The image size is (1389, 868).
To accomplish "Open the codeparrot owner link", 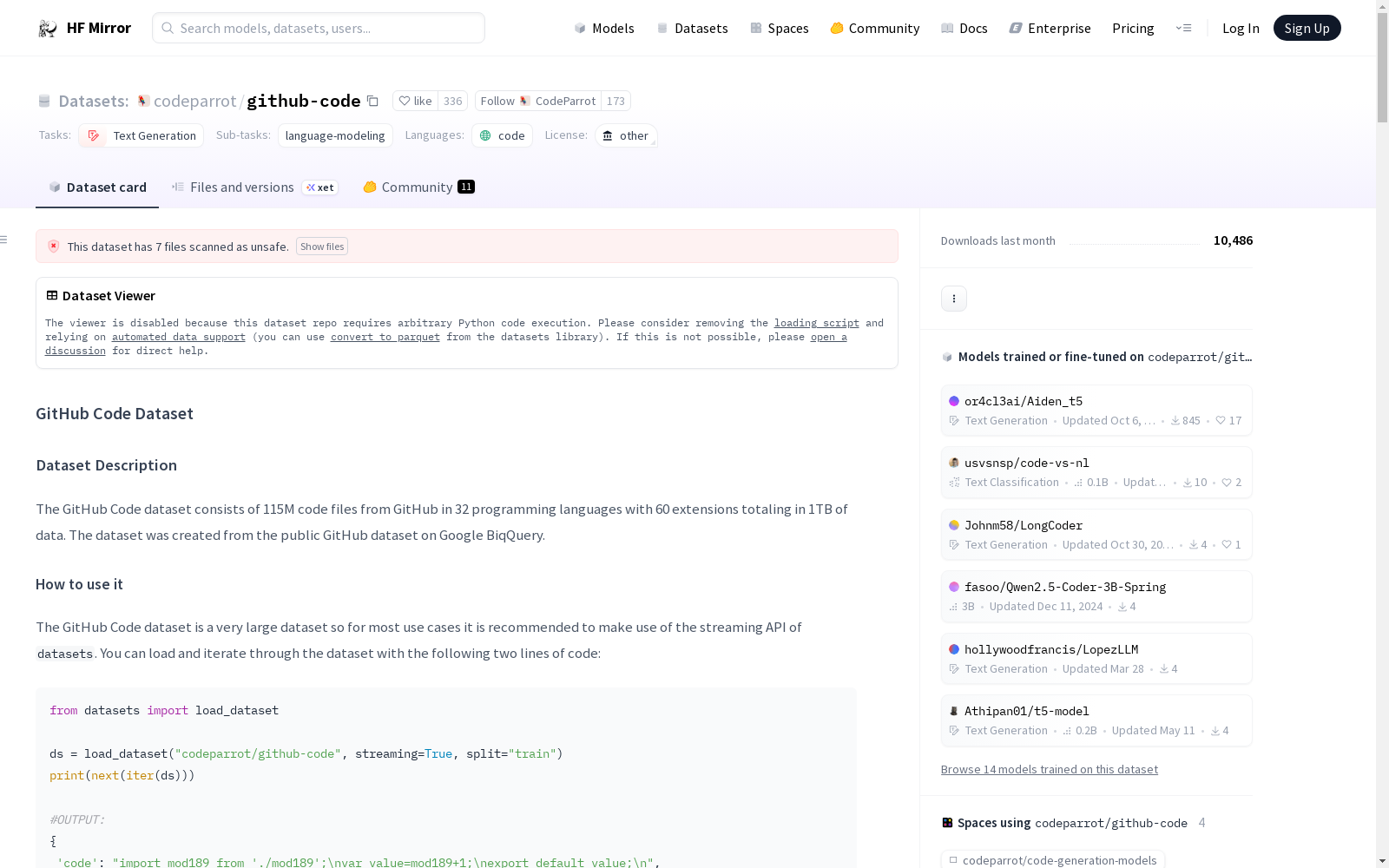I will coord(194,101).
